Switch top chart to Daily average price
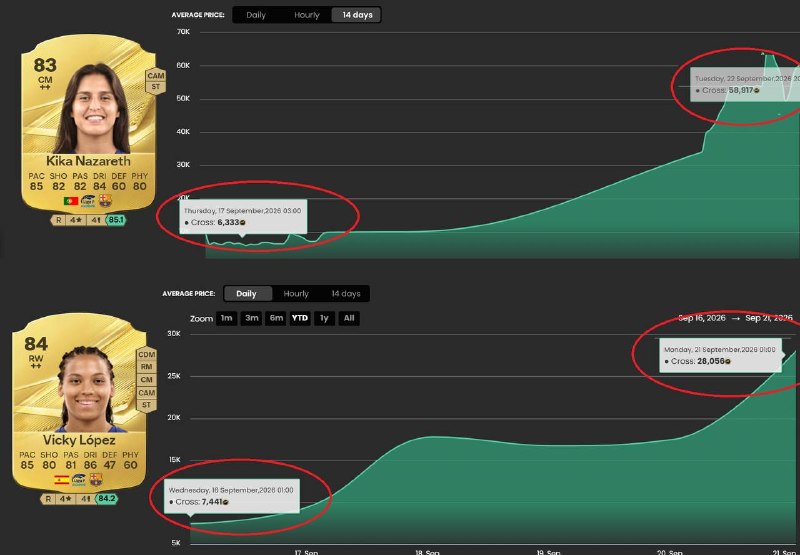The width and height of the screenshot is (800, 555). click(x=256, y=15)
